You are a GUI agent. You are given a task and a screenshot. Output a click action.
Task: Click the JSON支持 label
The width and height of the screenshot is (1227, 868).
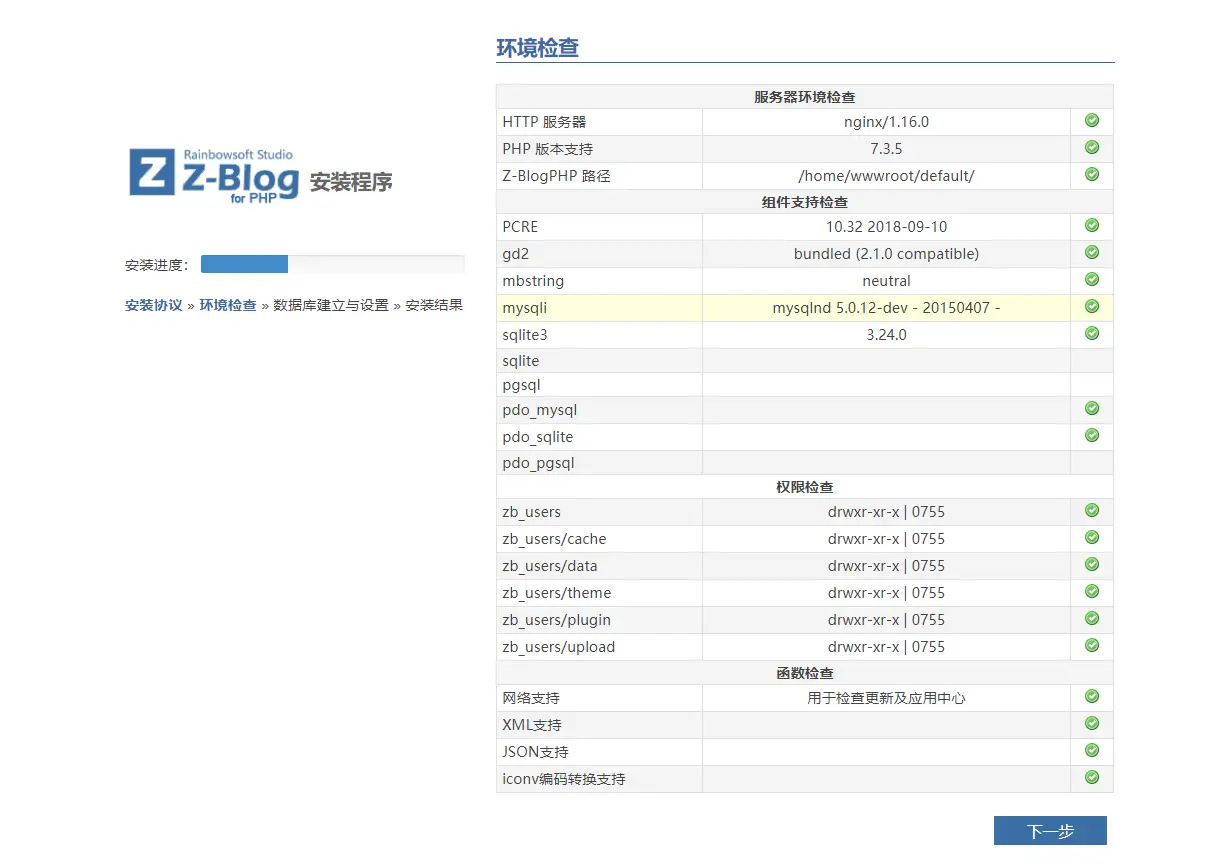coord(535,752)
